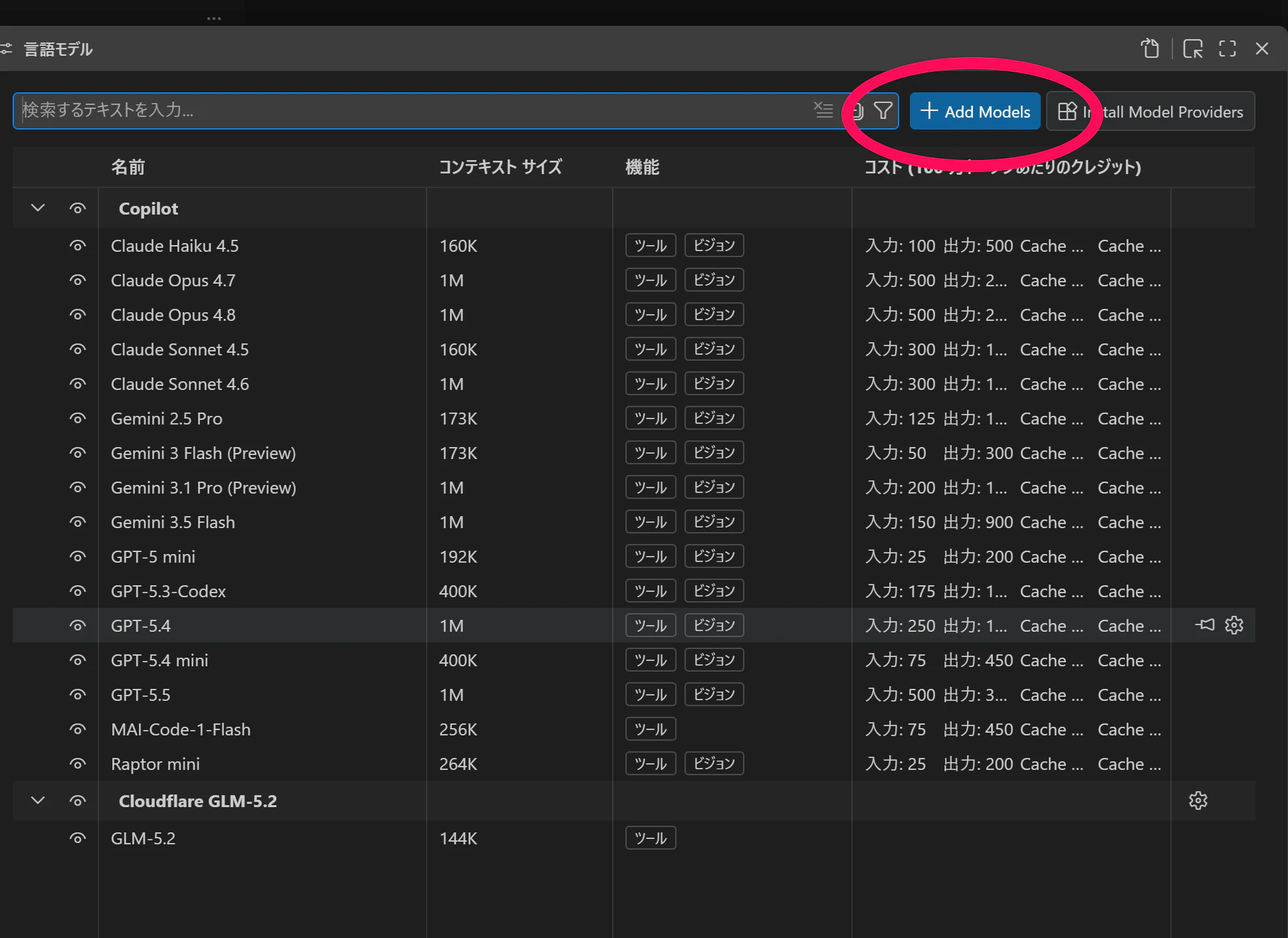Toggle visibility of Claude Sonnet 4.6
Image resolution: width=1288 pixels, height=938 pixels.
pos(78,384)
